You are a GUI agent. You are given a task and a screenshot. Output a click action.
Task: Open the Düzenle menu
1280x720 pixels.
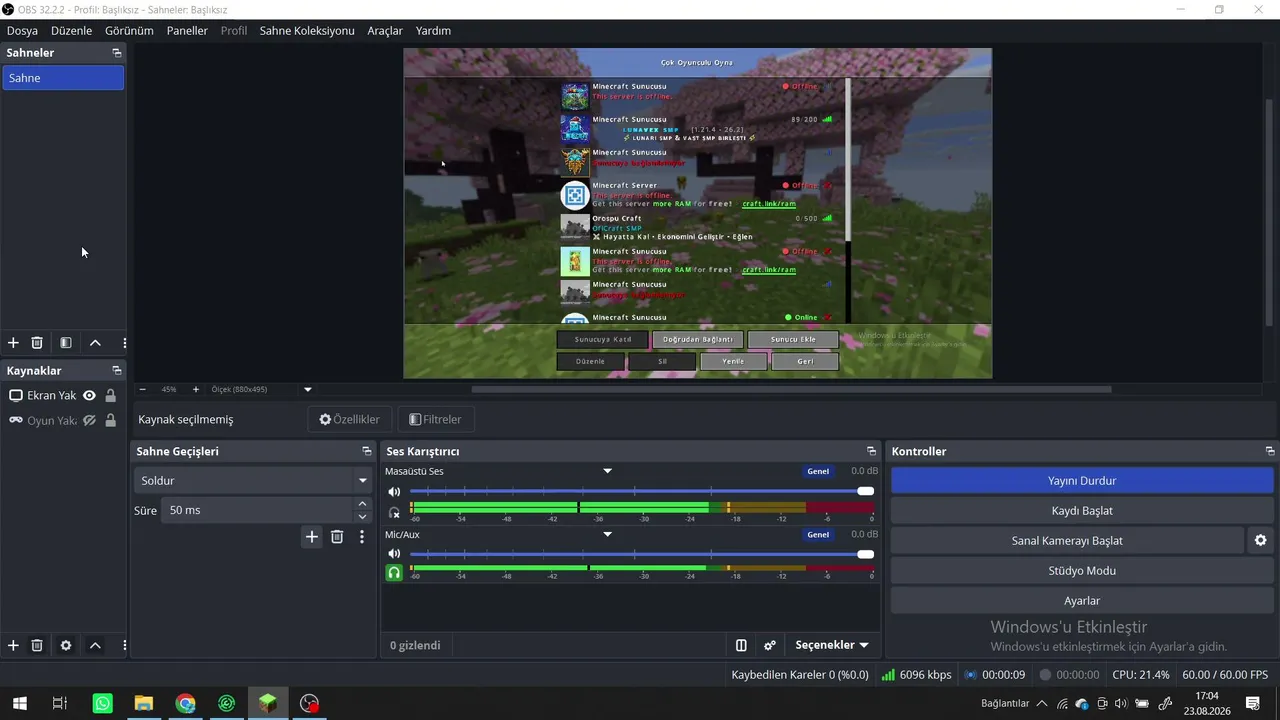click(x=71, y=31)
